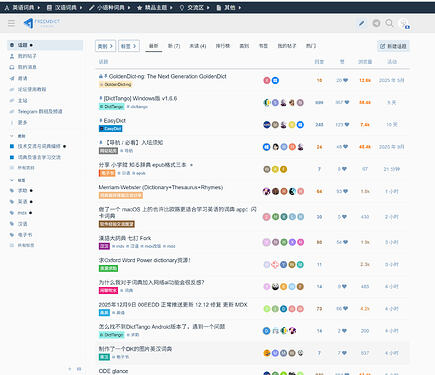Click the pencil icon on 小语种词典 top menu

pyautogui.click(x=92, y=8)
